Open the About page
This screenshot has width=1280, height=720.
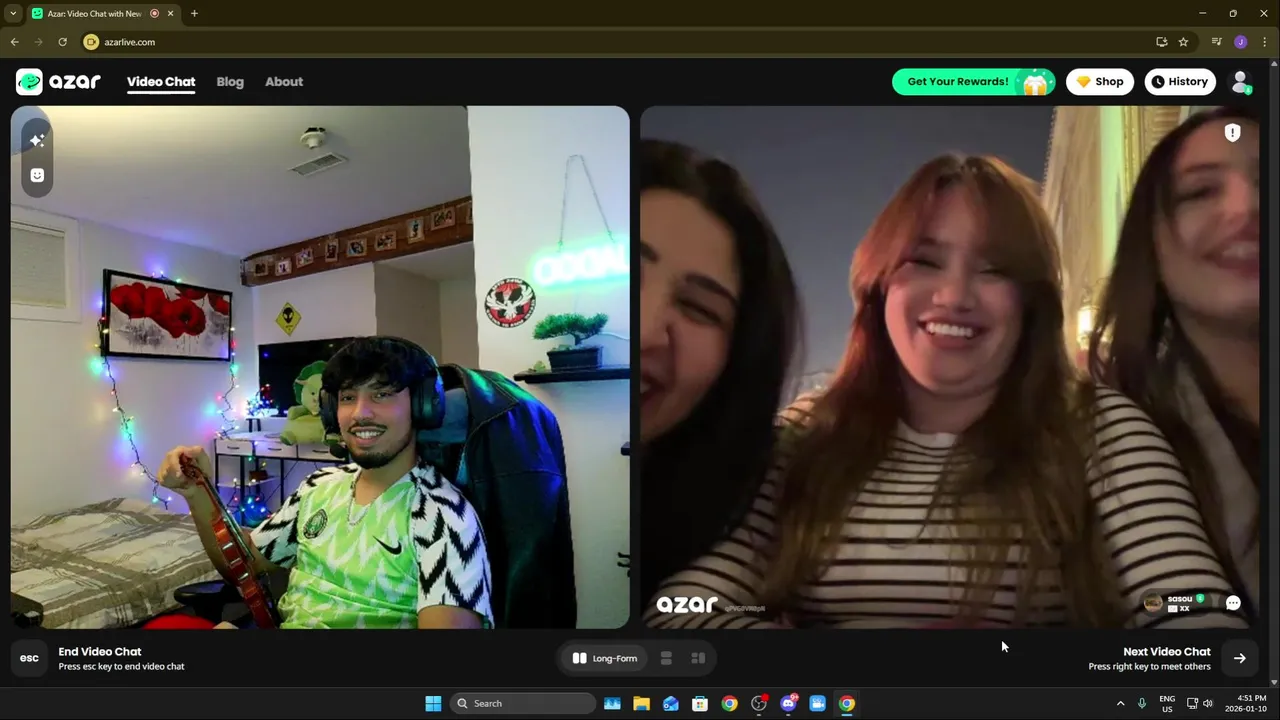tap(284, 82)
